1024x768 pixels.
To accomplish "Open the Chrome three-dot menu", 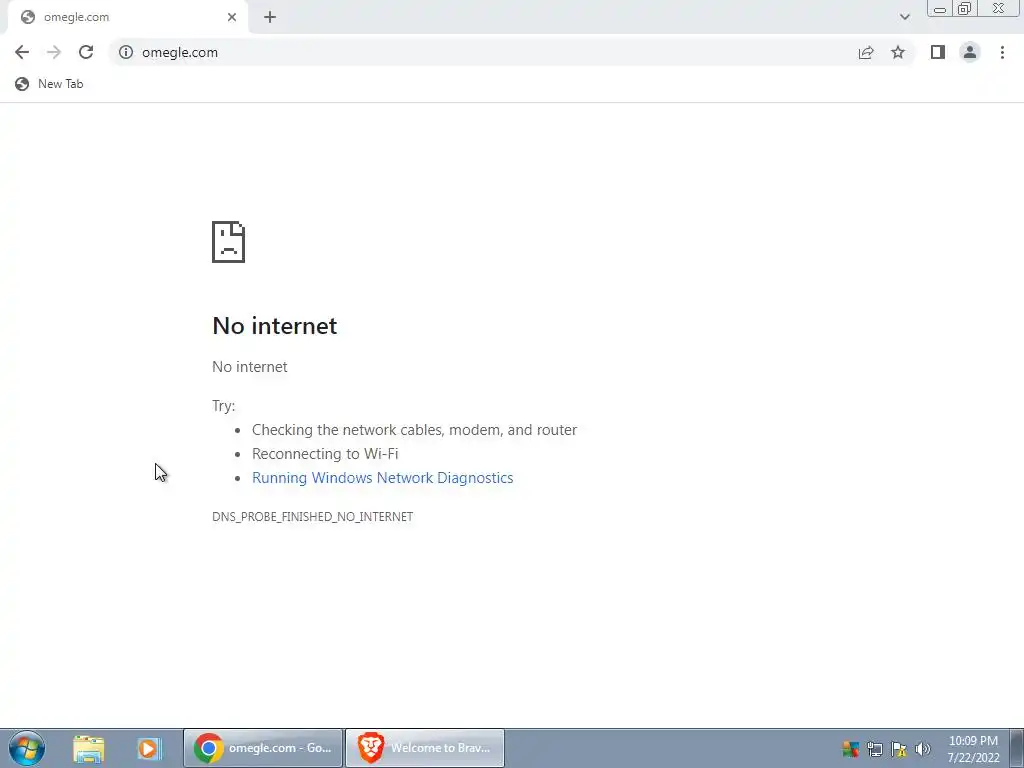I will point(1002,52).
